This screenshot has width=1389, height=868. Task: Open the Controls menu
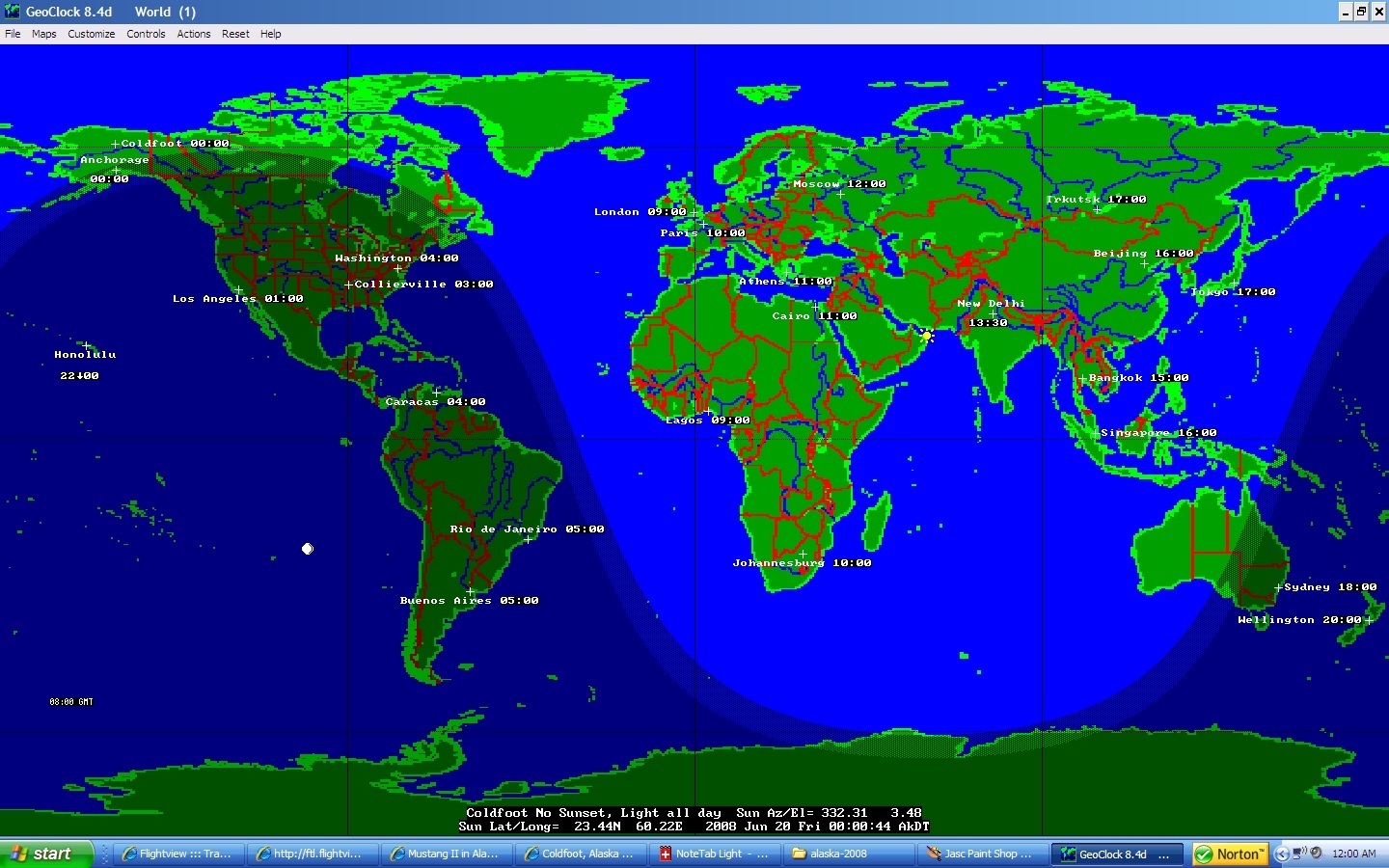tap(146, 34)
